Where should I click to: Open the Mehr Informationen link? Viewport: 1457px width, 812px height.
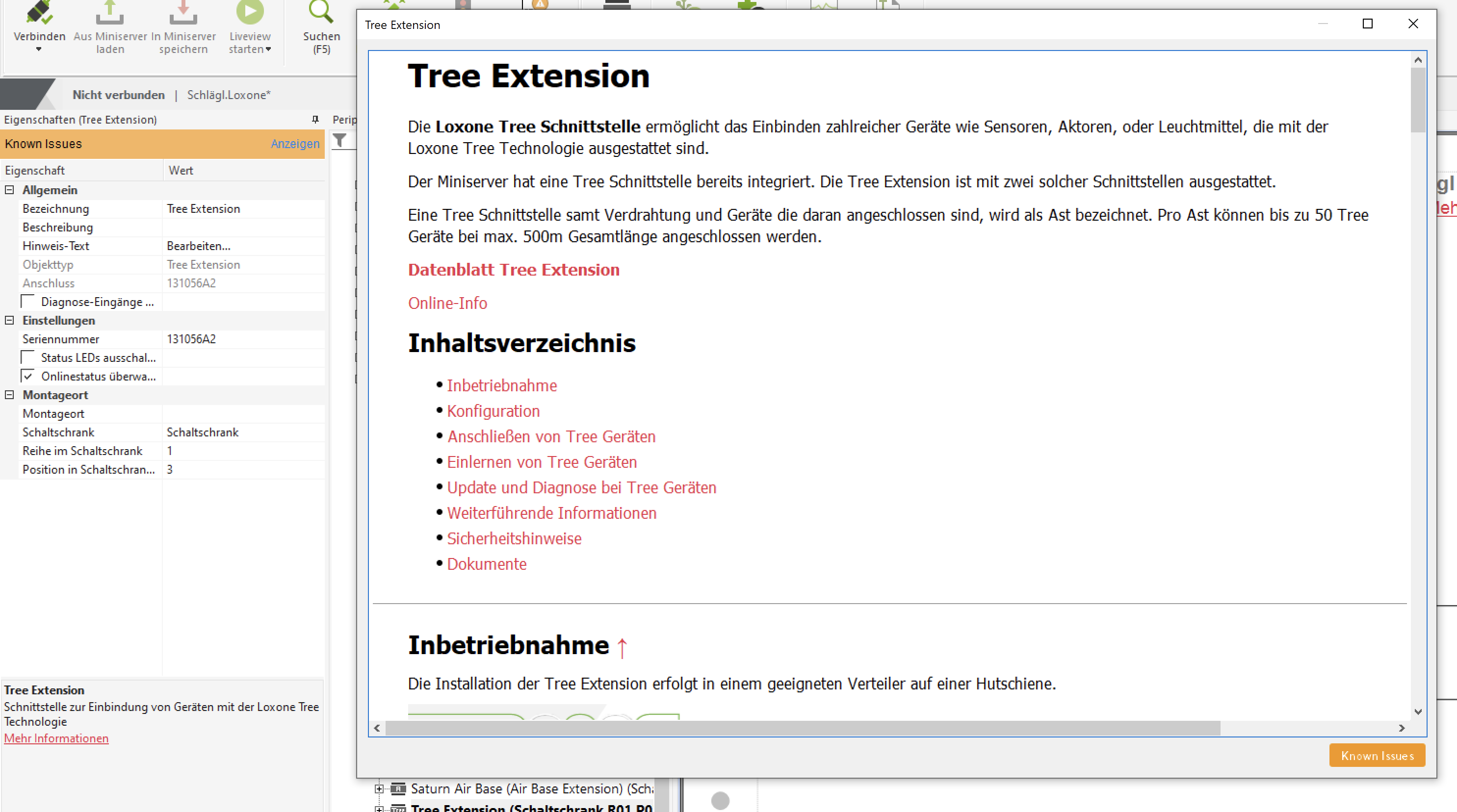(x=56, y=738)
